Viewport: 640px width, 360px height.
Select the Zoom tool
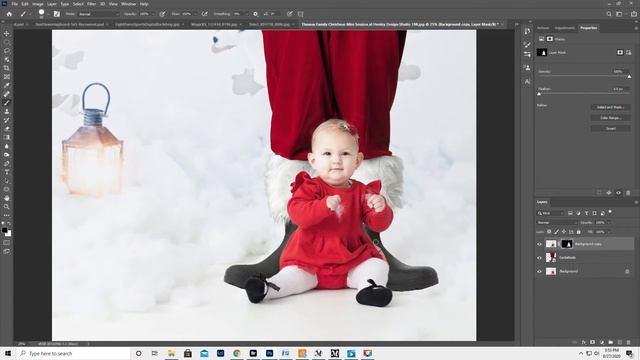7,207
